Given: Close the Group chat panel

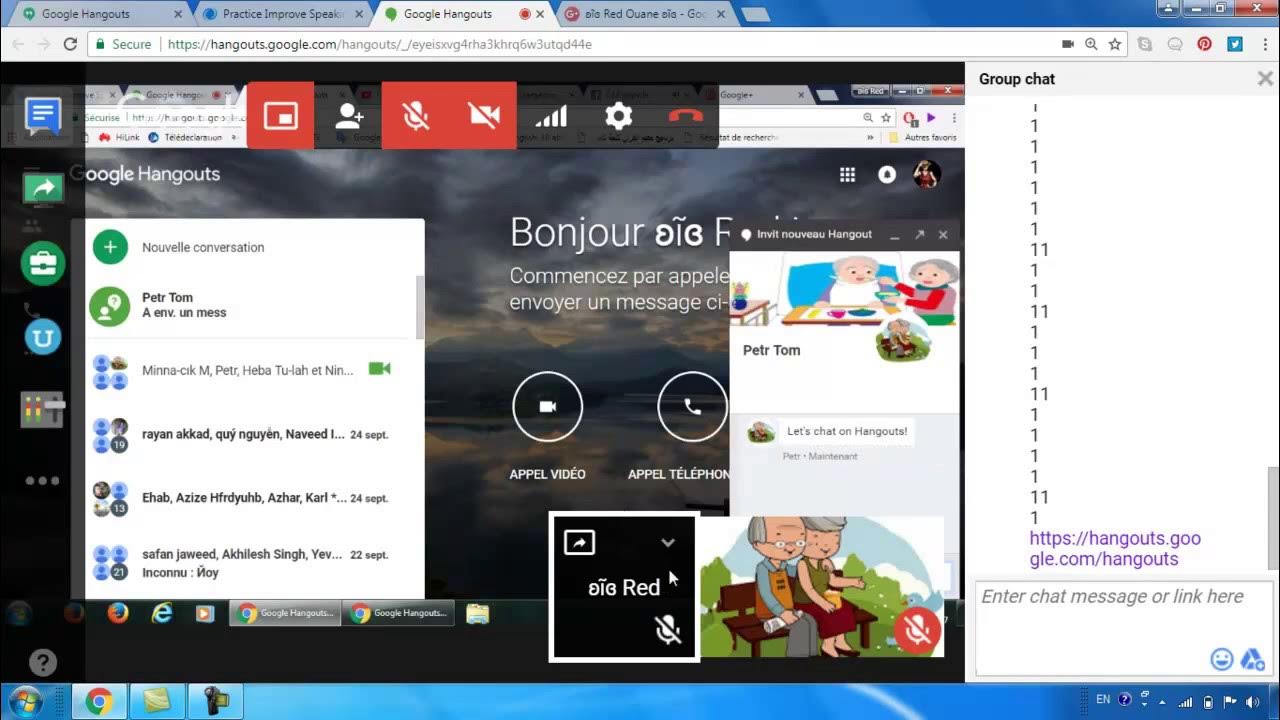Looking at the screenshot, I should click(1265, 79).
